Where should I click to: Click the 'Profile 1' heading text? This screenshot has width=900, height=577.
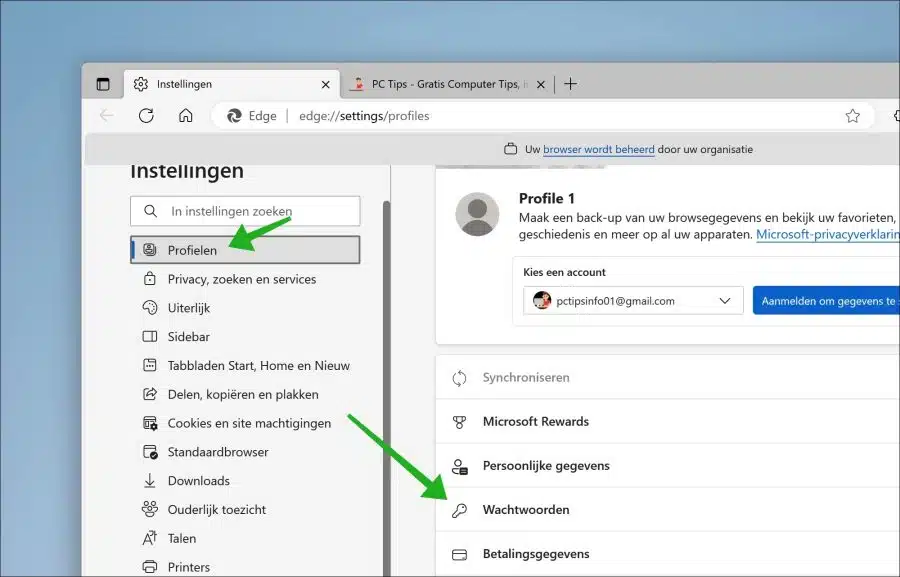(546, 198)
